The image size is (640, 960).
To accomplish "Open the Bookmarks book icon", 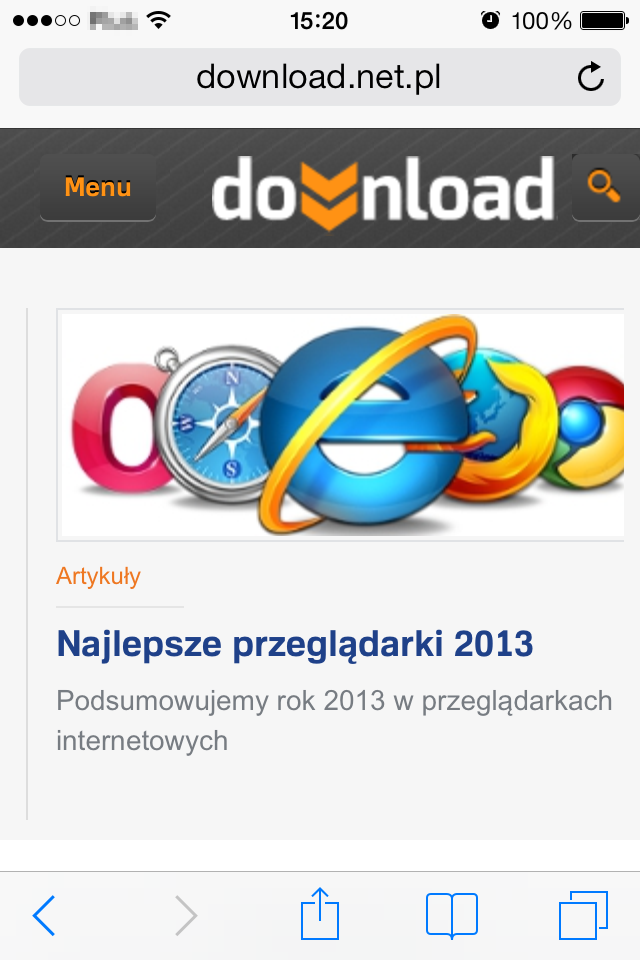I will point(452,915).
